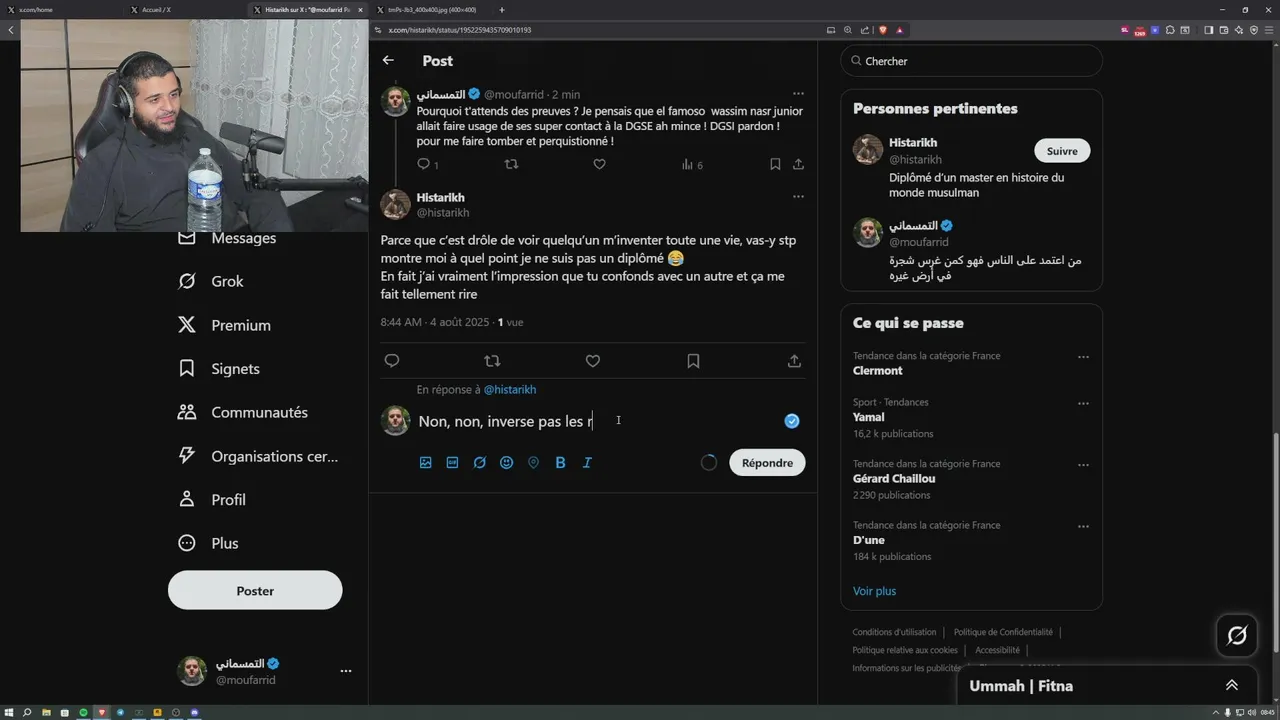Viewport: 1280px width, 720px height.
Task: Open the account menu next to @moufarrid
Action: (345, 671)
